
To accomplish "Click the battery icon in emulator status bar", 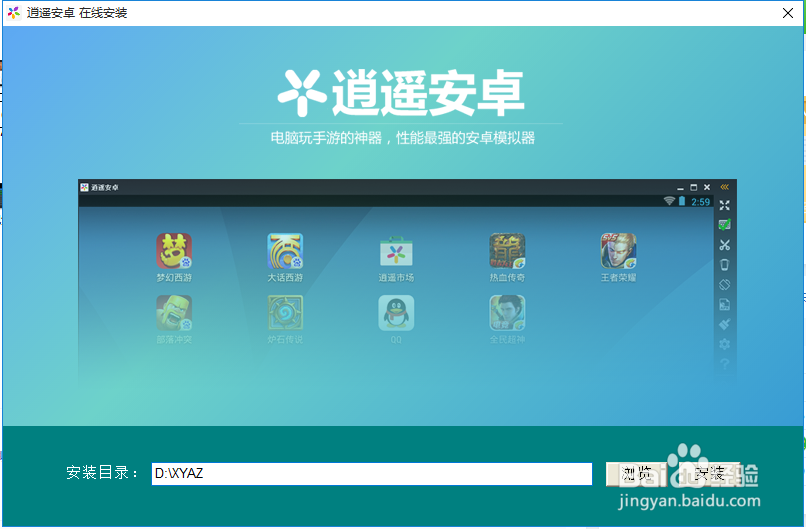I will 682,201.
